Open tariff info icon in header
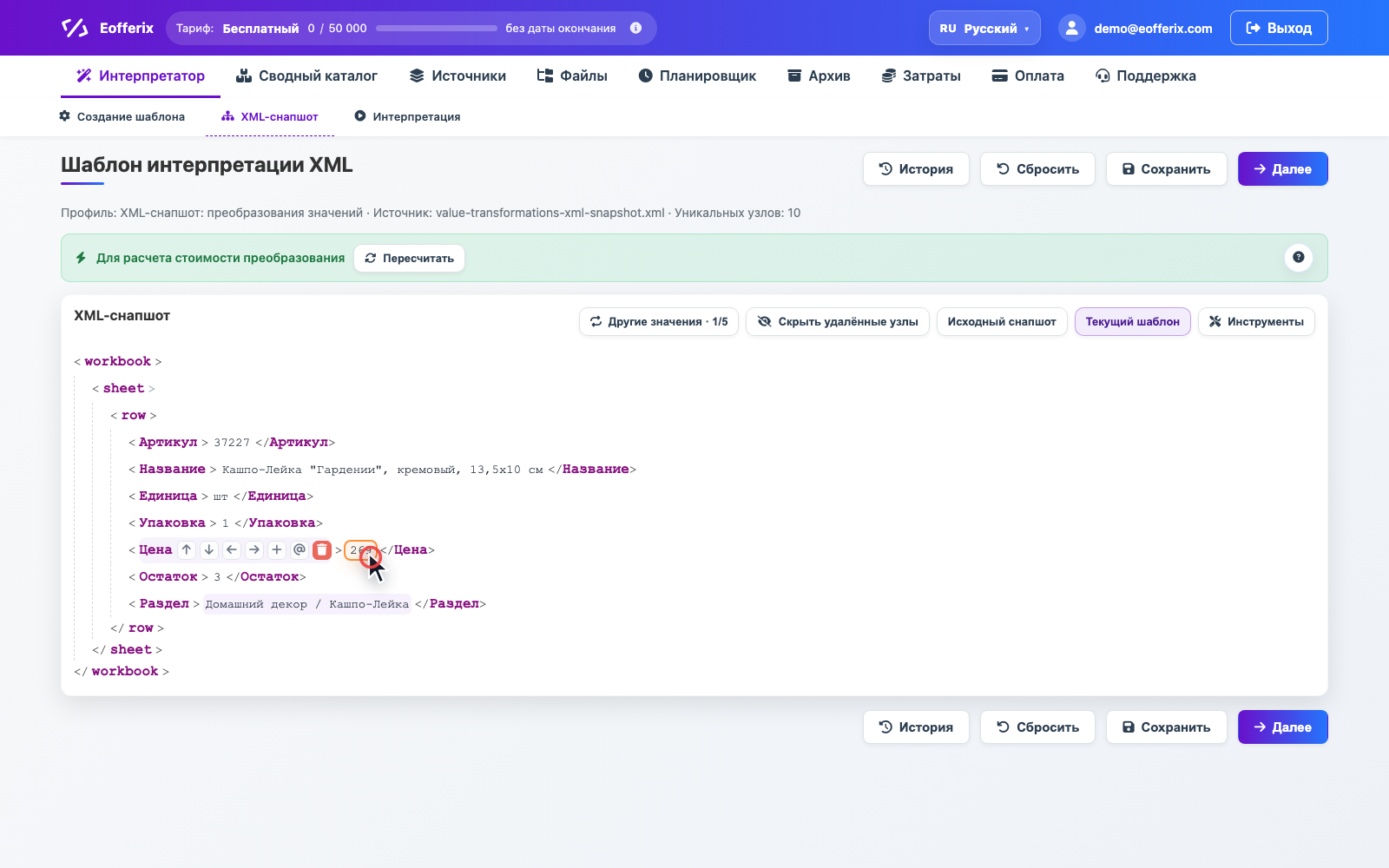Image resolution: width=1389 pixels, height=868 pixels. (636, 28)
